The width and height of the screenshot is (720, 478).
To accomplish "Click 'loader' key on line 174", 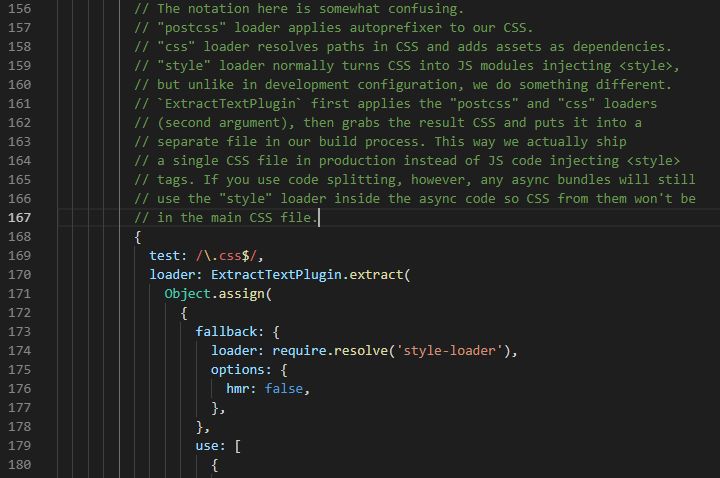I will point(234,351).
